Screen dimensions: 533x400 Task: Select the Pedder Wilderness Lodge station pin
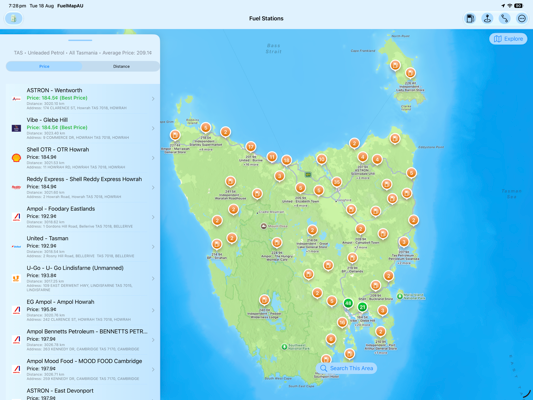pos(264,300)
